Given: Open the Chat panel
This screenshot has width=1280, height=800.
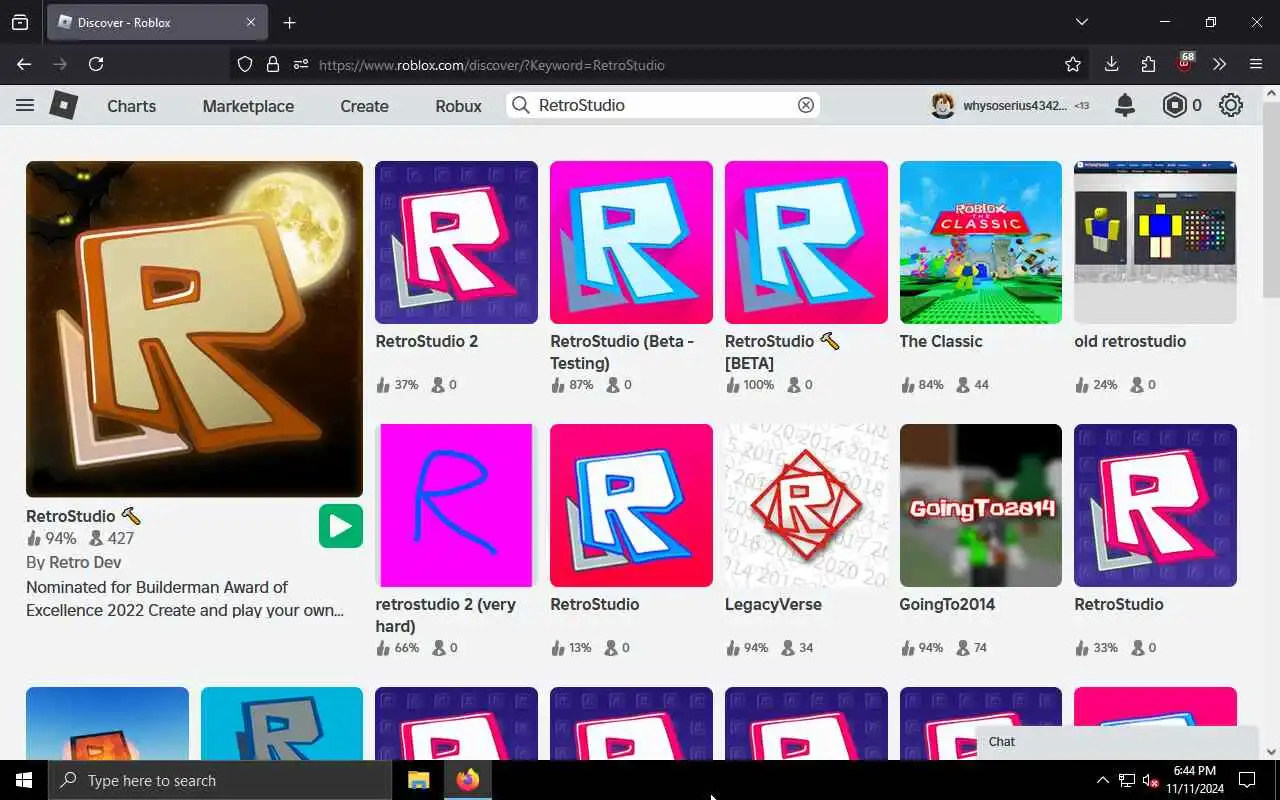Looking at the screenshot, I should pyautogui.click(x=1117, y=742).
